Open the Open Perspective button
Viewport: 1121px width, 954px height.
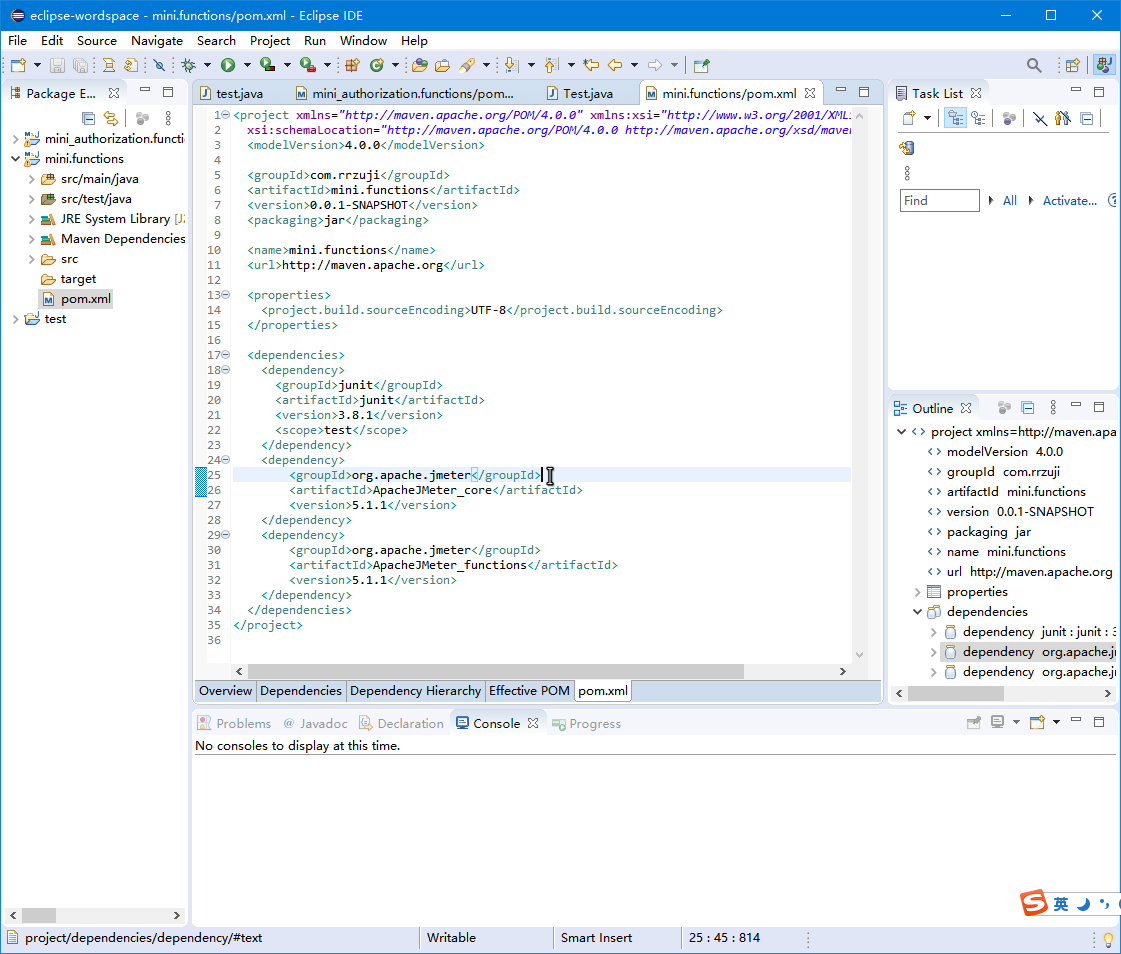(x=1072, y=65)
